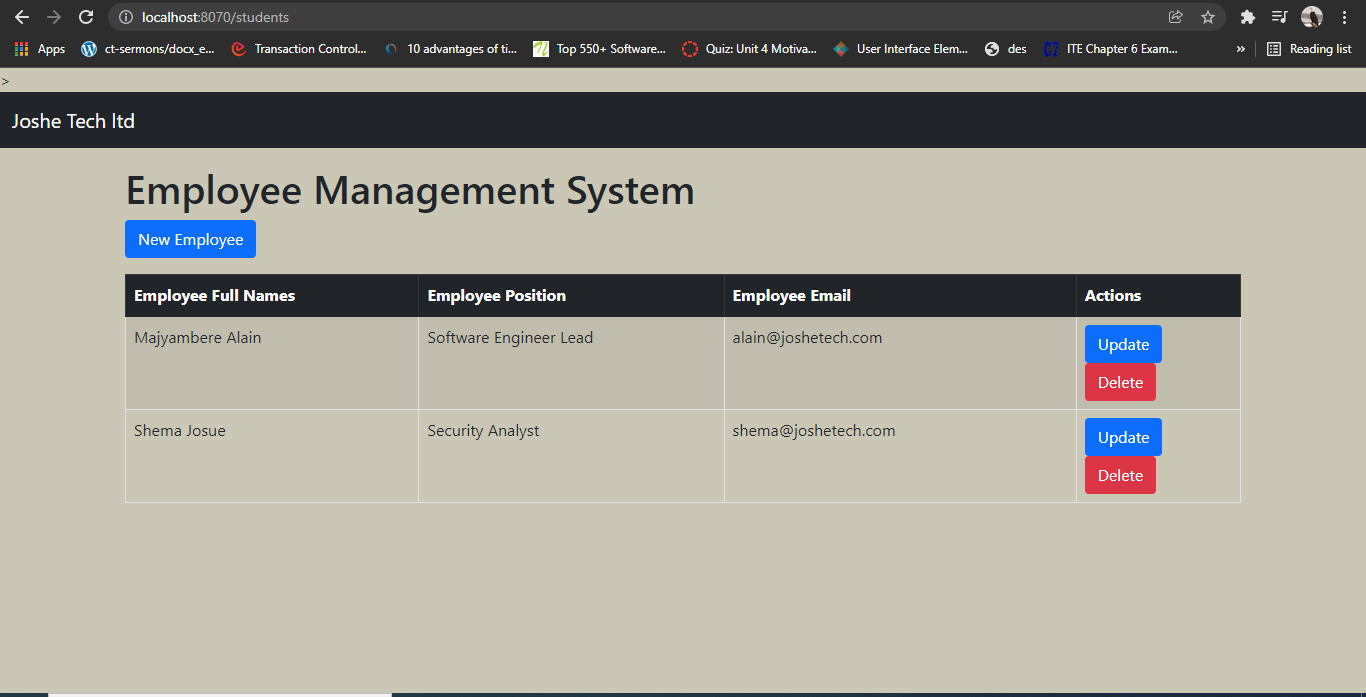Image resolution: width=1366 pixels, height=697 pixels.
Task: Click the user profile avatar icon
Action: [1311, 17]
